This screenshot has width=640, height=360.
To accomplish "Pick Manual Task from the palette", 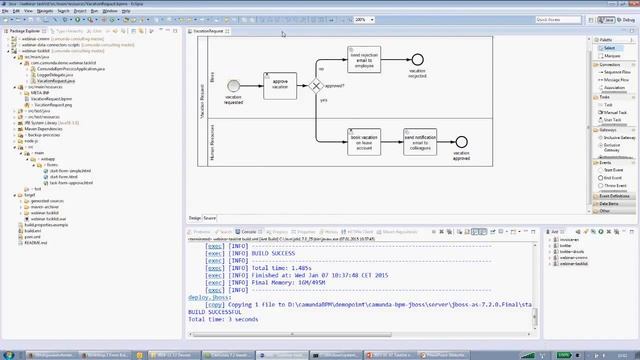I will tap(612, 112).
